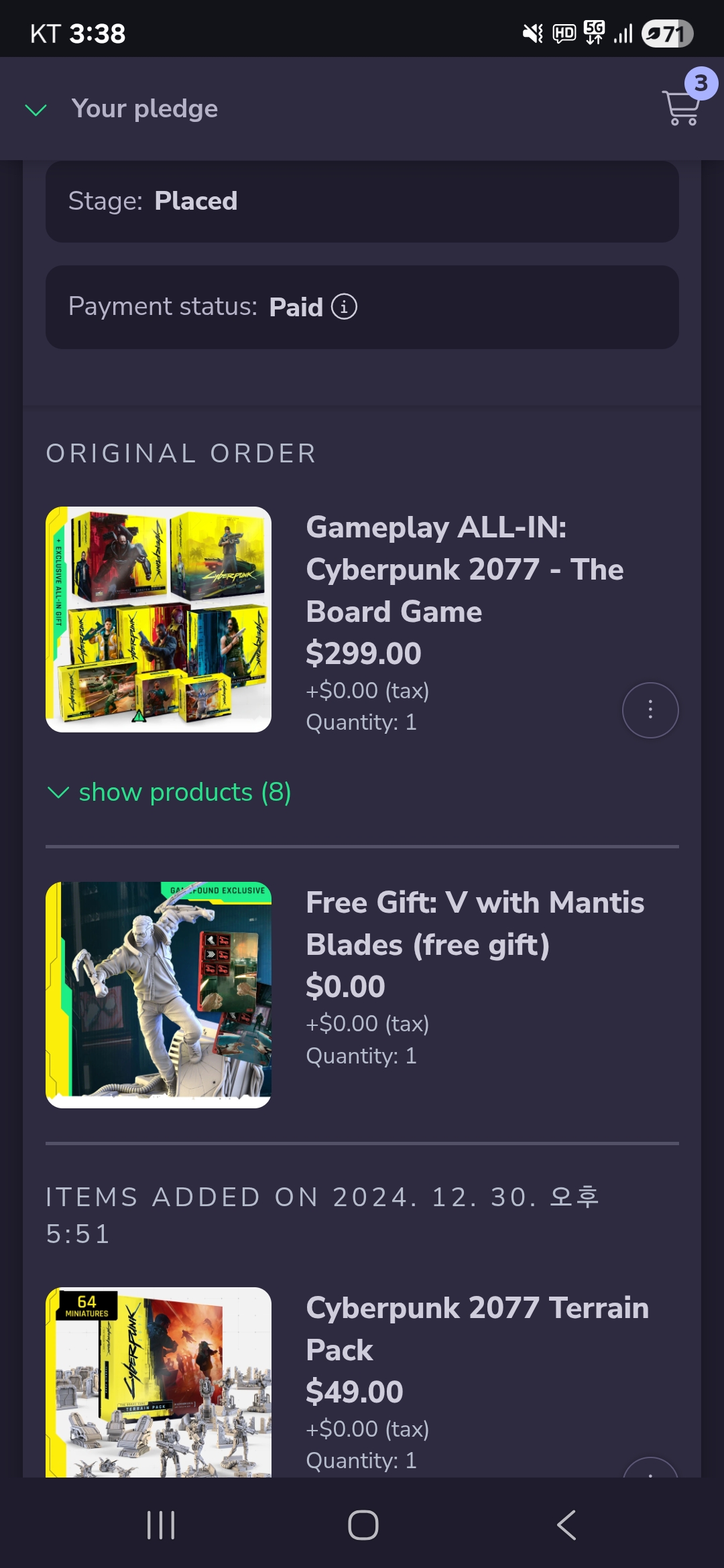
Task: Open options menu for Gameplay ALL-IN item
Action: [650, 710]
